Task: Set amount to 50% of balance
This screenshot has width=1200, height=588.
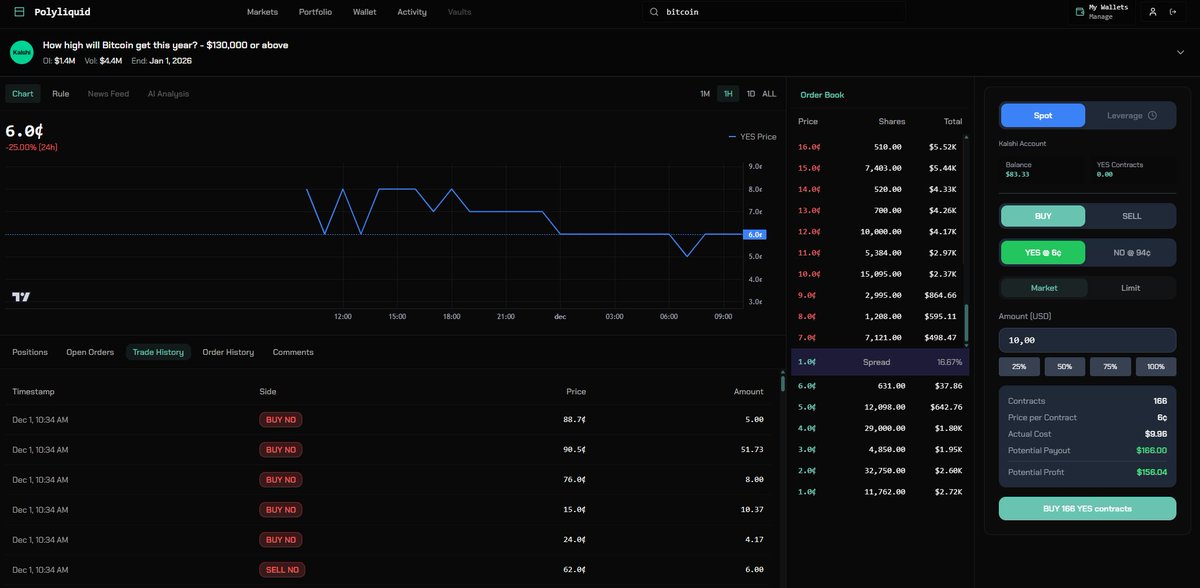Action: point(1065,367)
